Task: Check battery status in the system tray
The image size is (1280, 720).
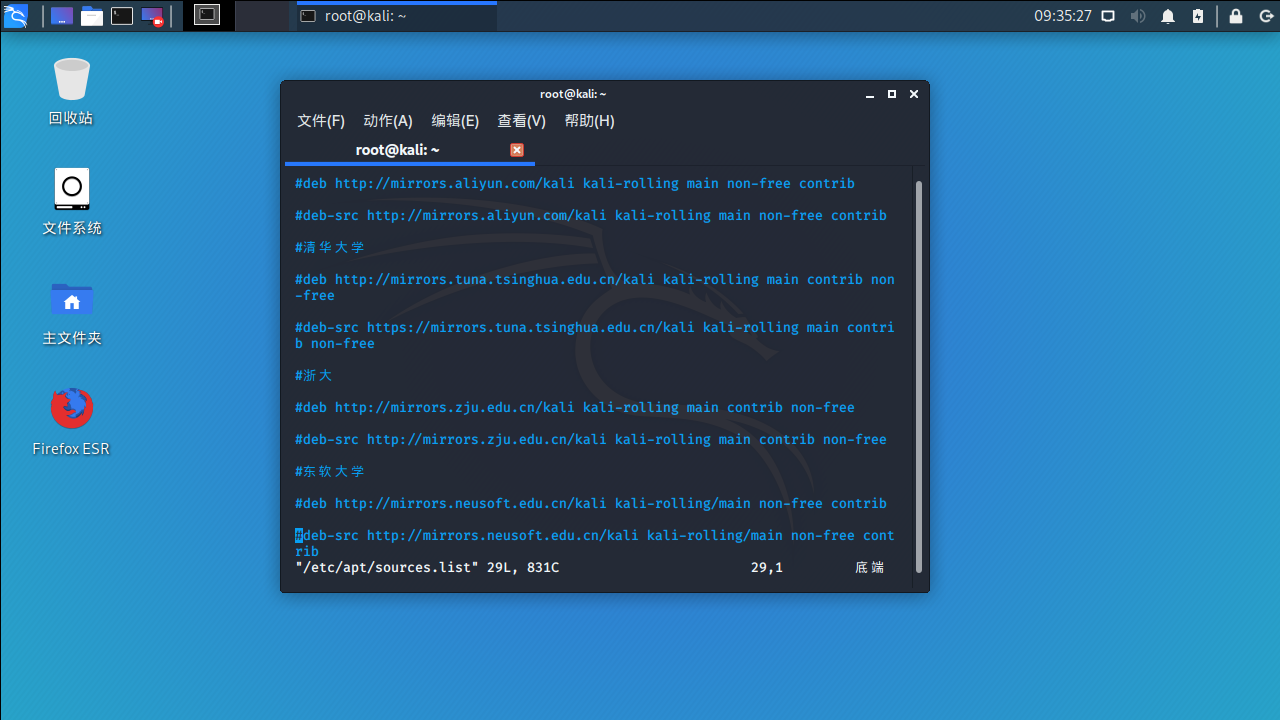Action: 1197,16
